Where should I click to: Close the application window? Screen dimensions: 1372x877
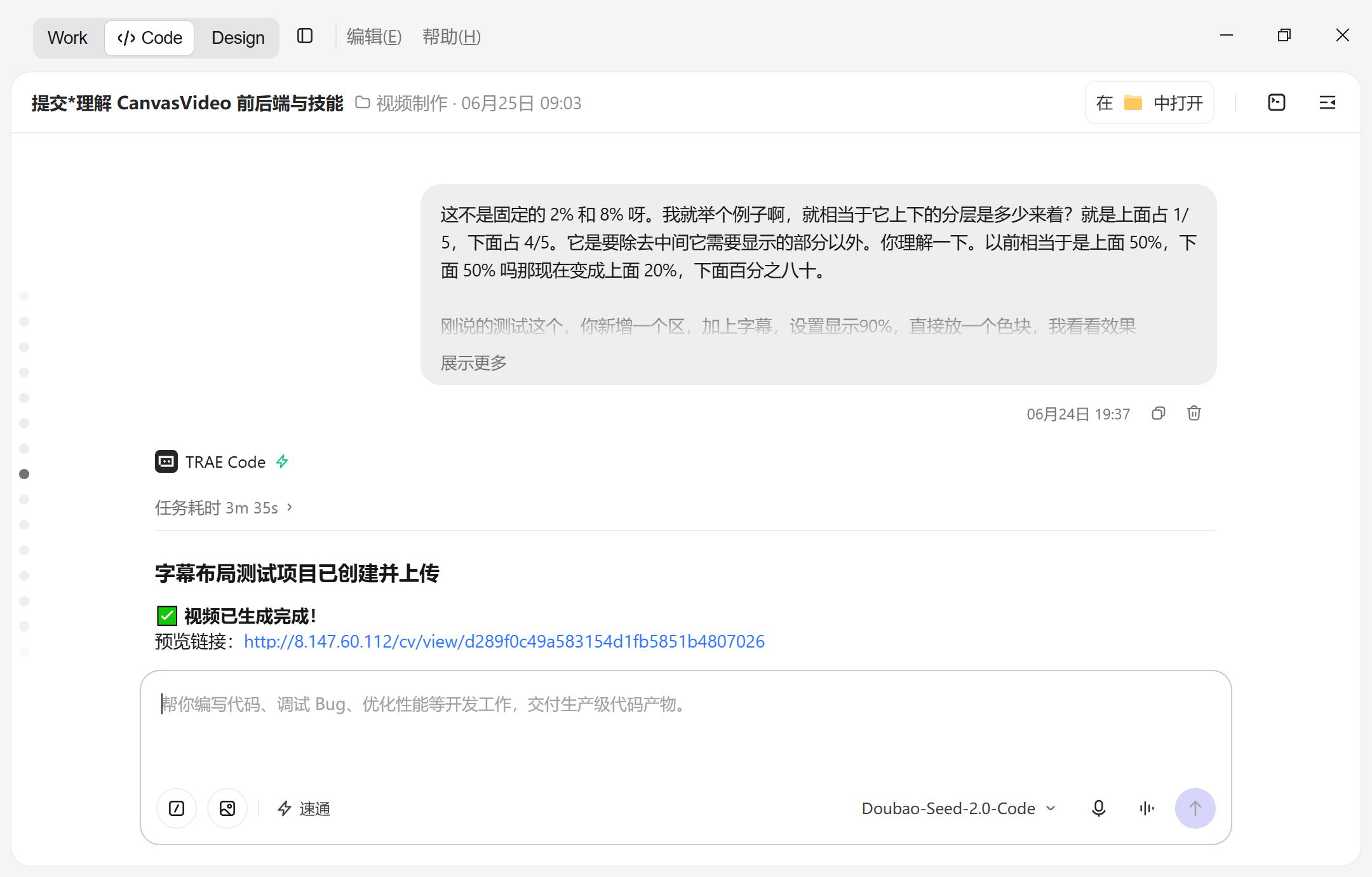1342,36
